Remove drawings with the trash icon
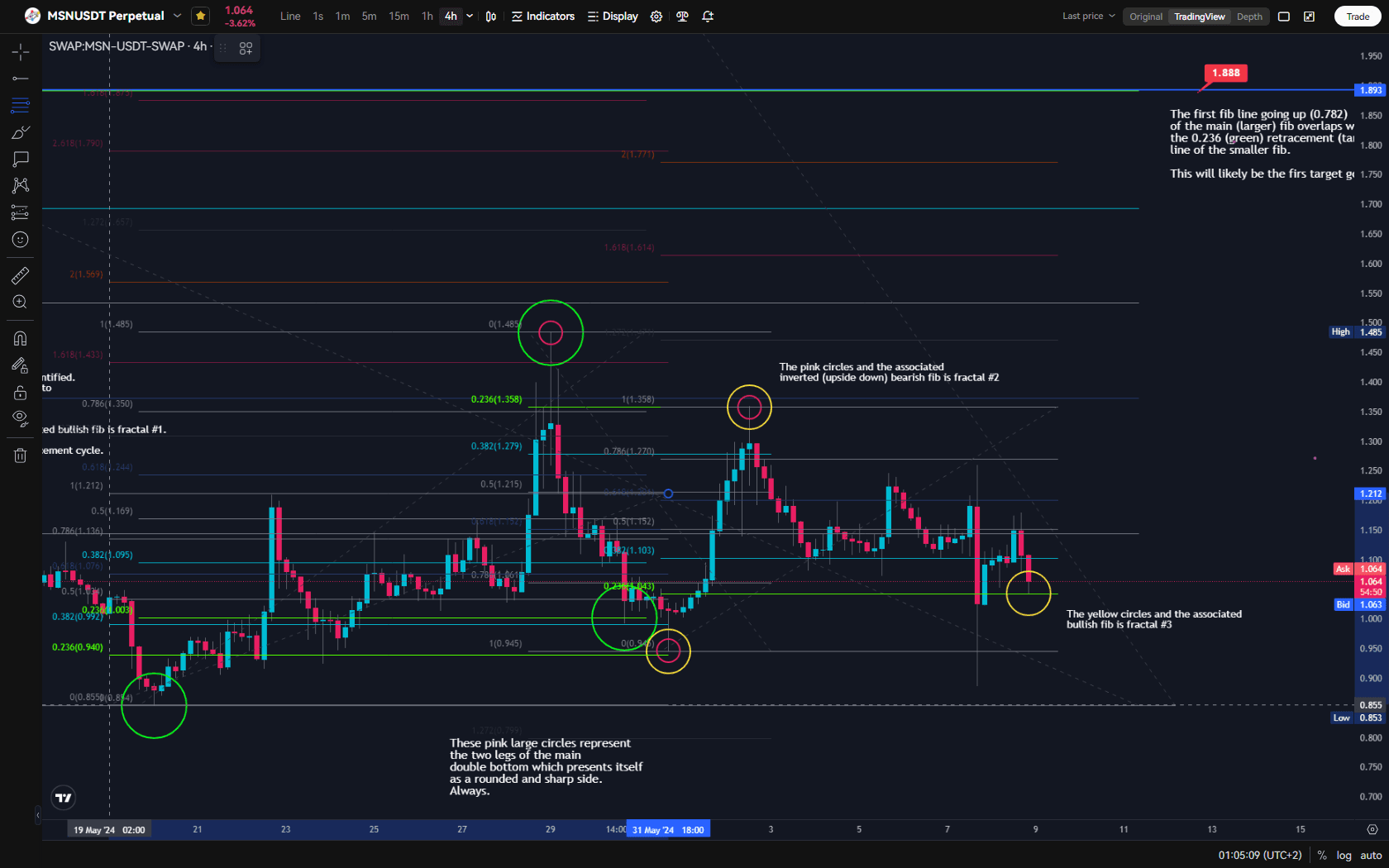 click(x=21, y=455)
